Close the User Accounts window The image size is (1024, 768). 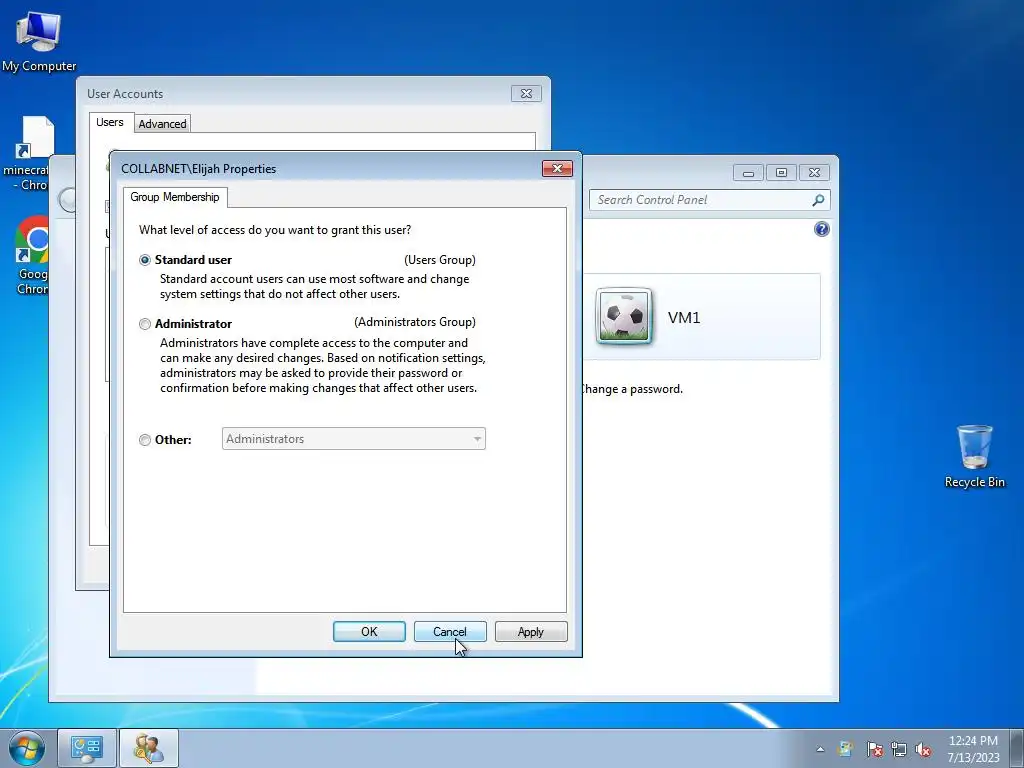(x=526, y=93)
